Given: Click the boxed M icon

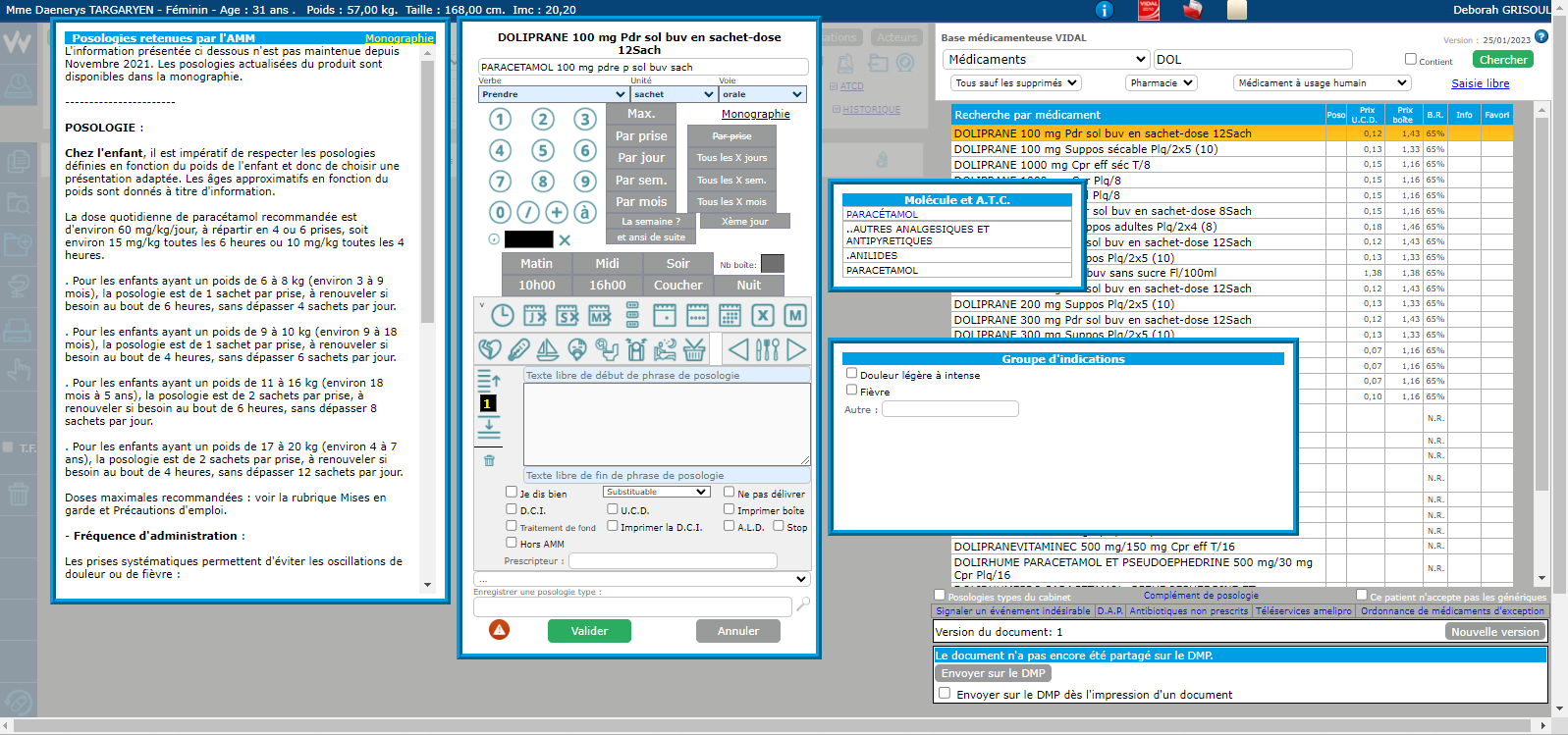Looking at the screenshot, I should (x=795, y=315).
